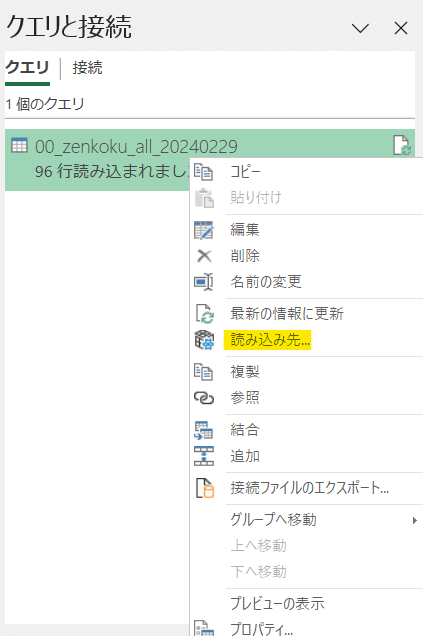Choose 読み込み先... from the context menu
The width and height of the screenshot is (423, 636).
click(x=270, y=340)
